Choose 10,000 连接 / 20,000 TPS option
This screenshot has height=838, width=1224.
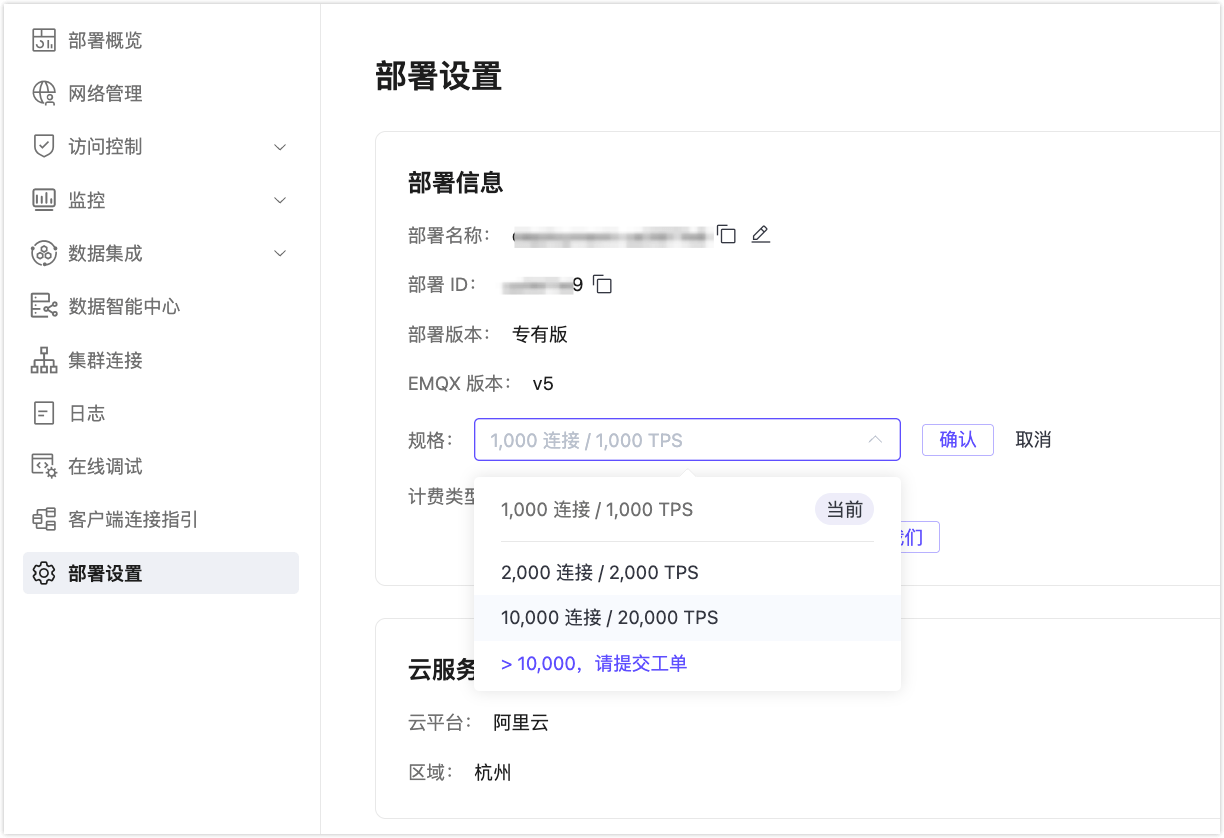[x=609, y=617]
